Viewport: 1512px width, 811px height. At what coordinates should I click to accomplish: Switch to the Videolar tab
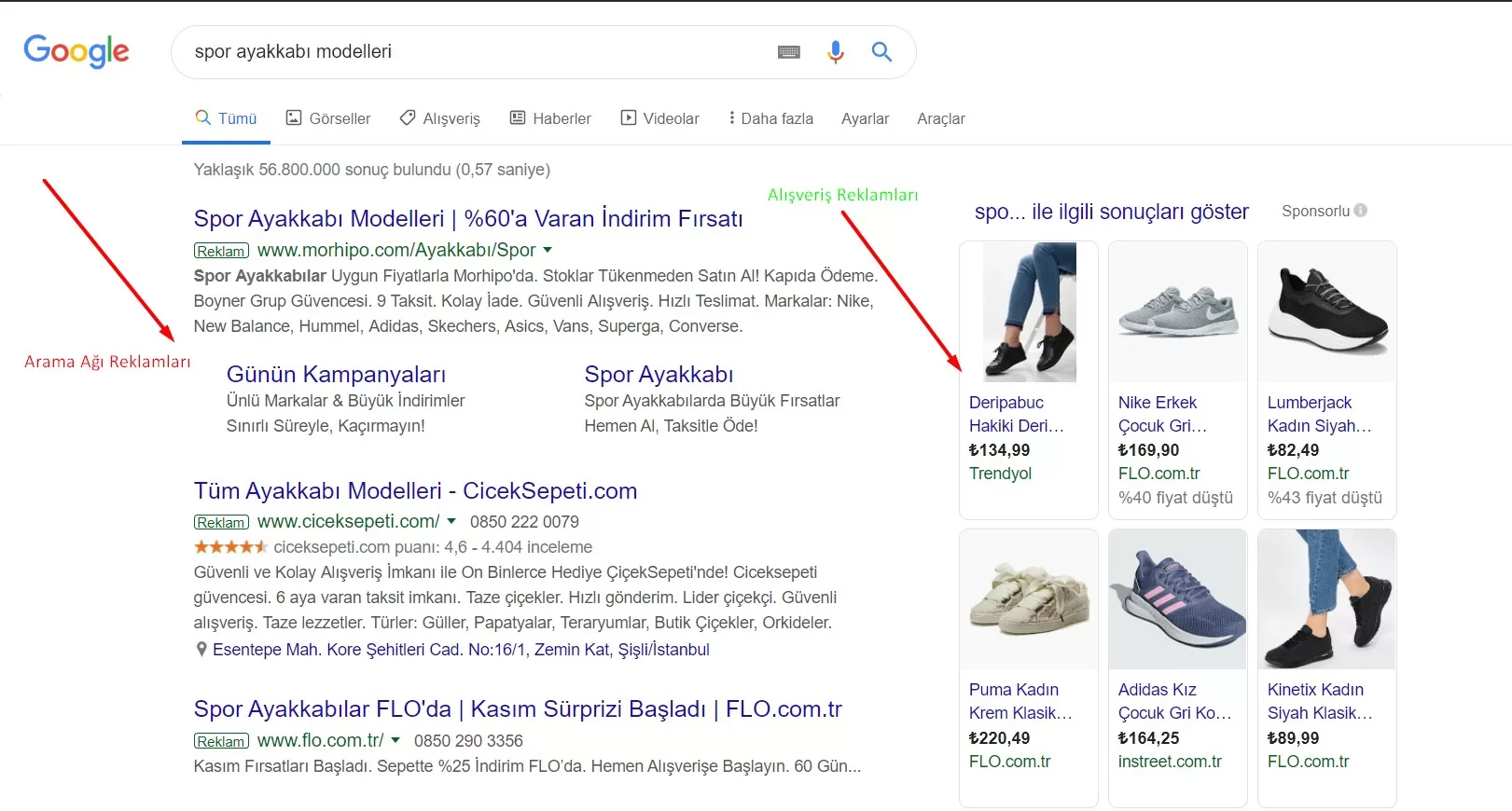(659, 118)
